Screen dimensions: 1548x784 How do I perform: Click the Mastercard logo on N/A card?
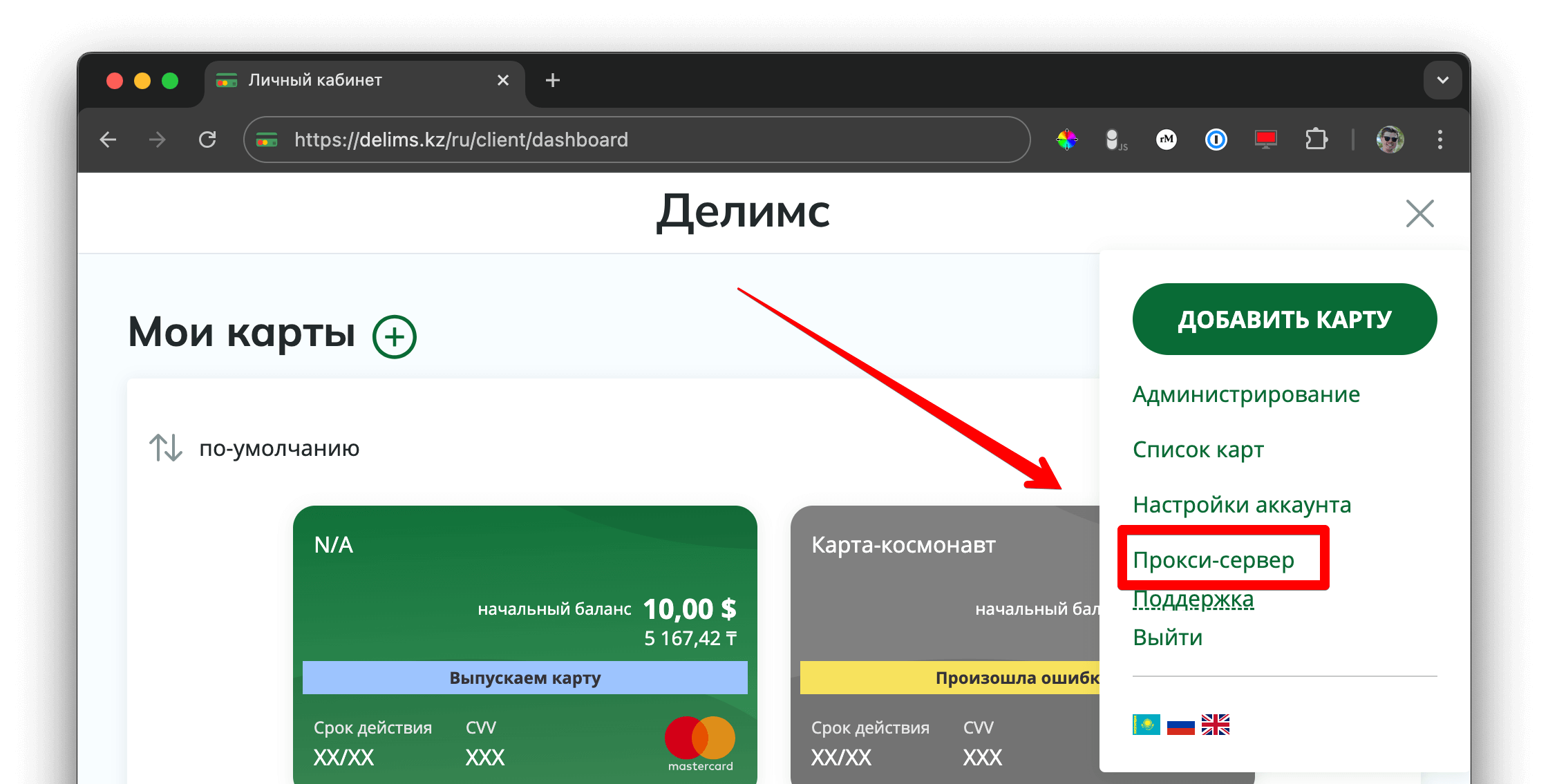coord(700,744)
